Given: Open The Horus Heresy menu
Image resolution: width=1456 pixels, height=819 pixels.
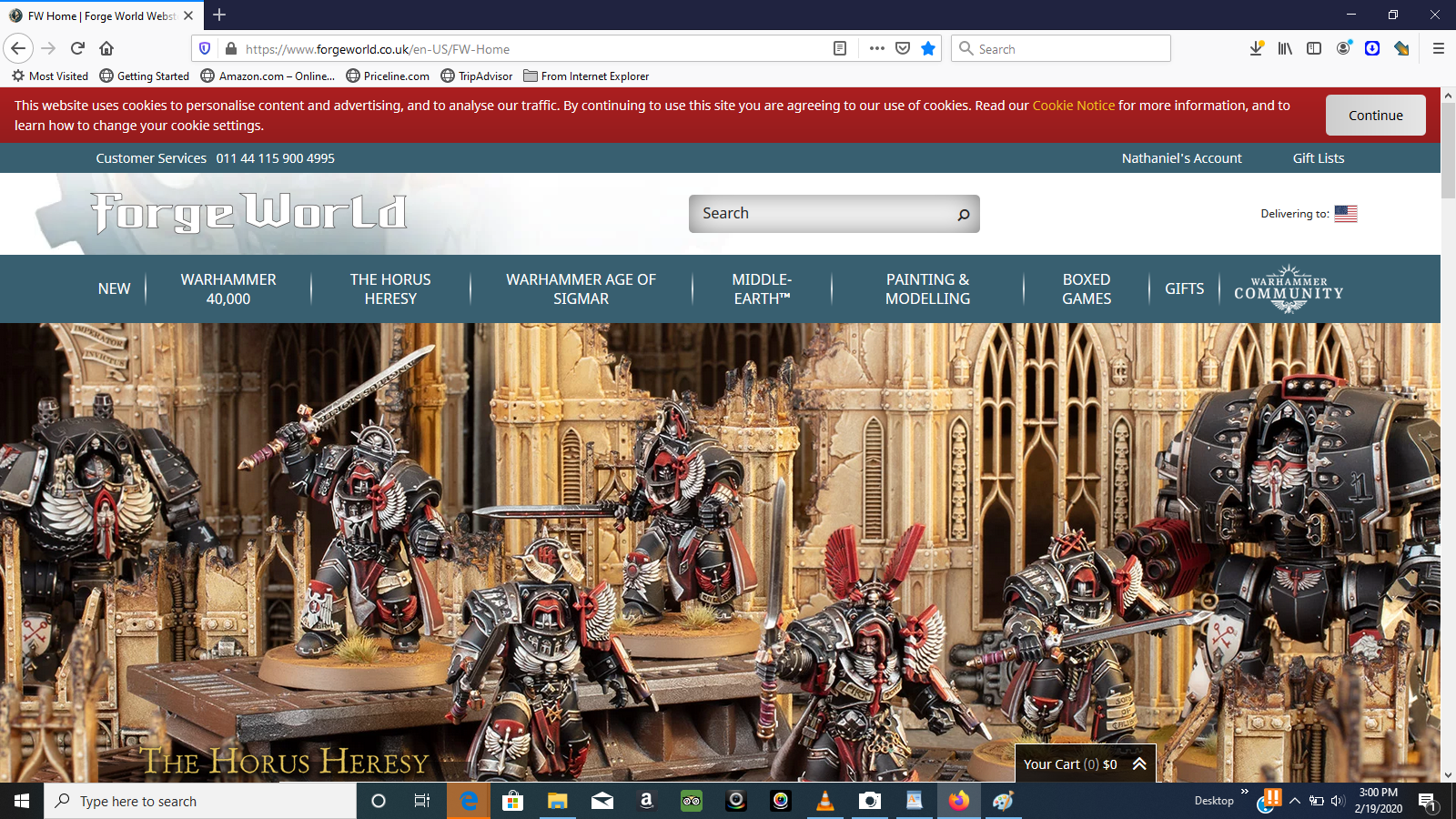Looking at the screenshot, I should pyautogui.click(x=390, y=288).
